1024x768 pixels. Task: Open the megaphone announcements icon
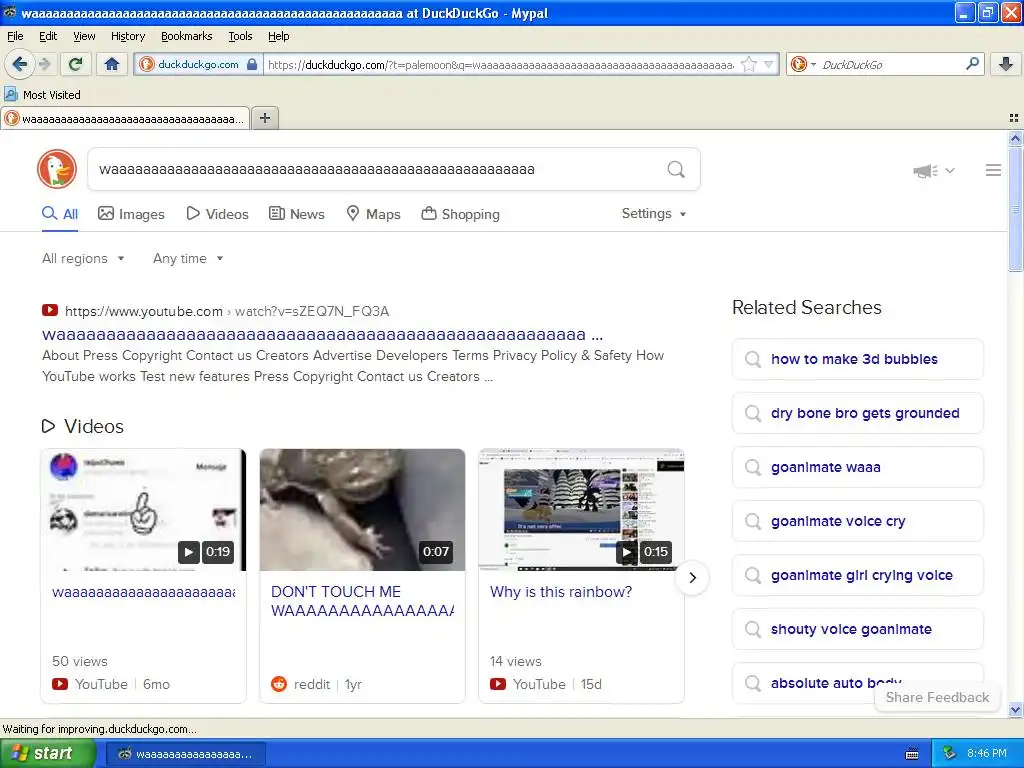click(x=925, y=170)
